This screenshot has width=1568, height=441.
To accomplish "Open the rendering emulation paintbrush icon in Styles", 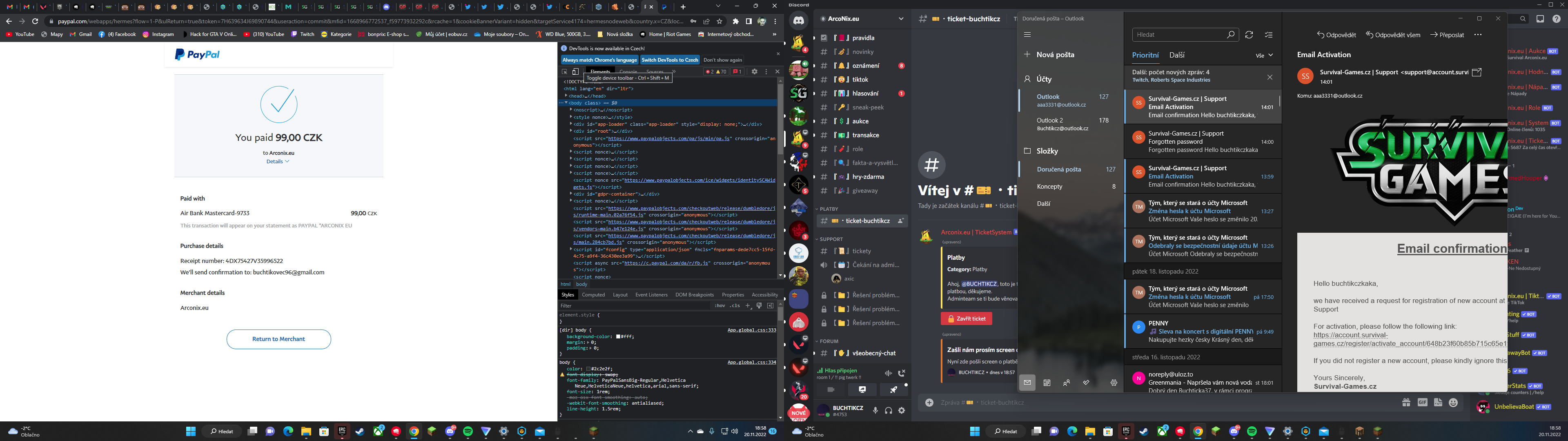I will click(x=759, y=306).
